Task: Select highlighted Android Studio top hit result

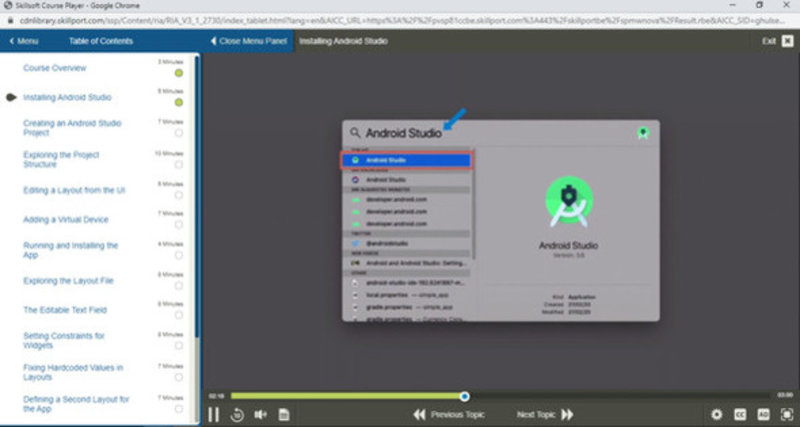Action: pos(407,160)
